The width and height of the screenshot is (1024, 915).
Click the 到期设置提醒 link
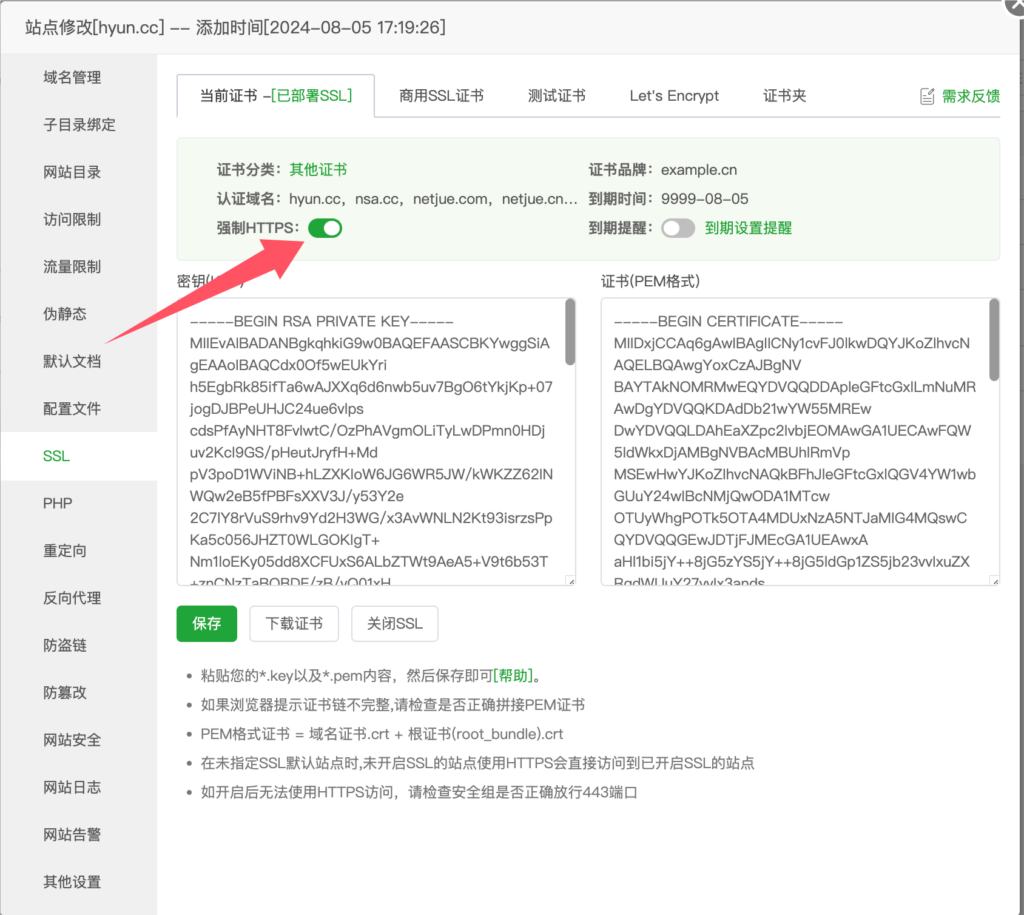click(x=748, y=228)
